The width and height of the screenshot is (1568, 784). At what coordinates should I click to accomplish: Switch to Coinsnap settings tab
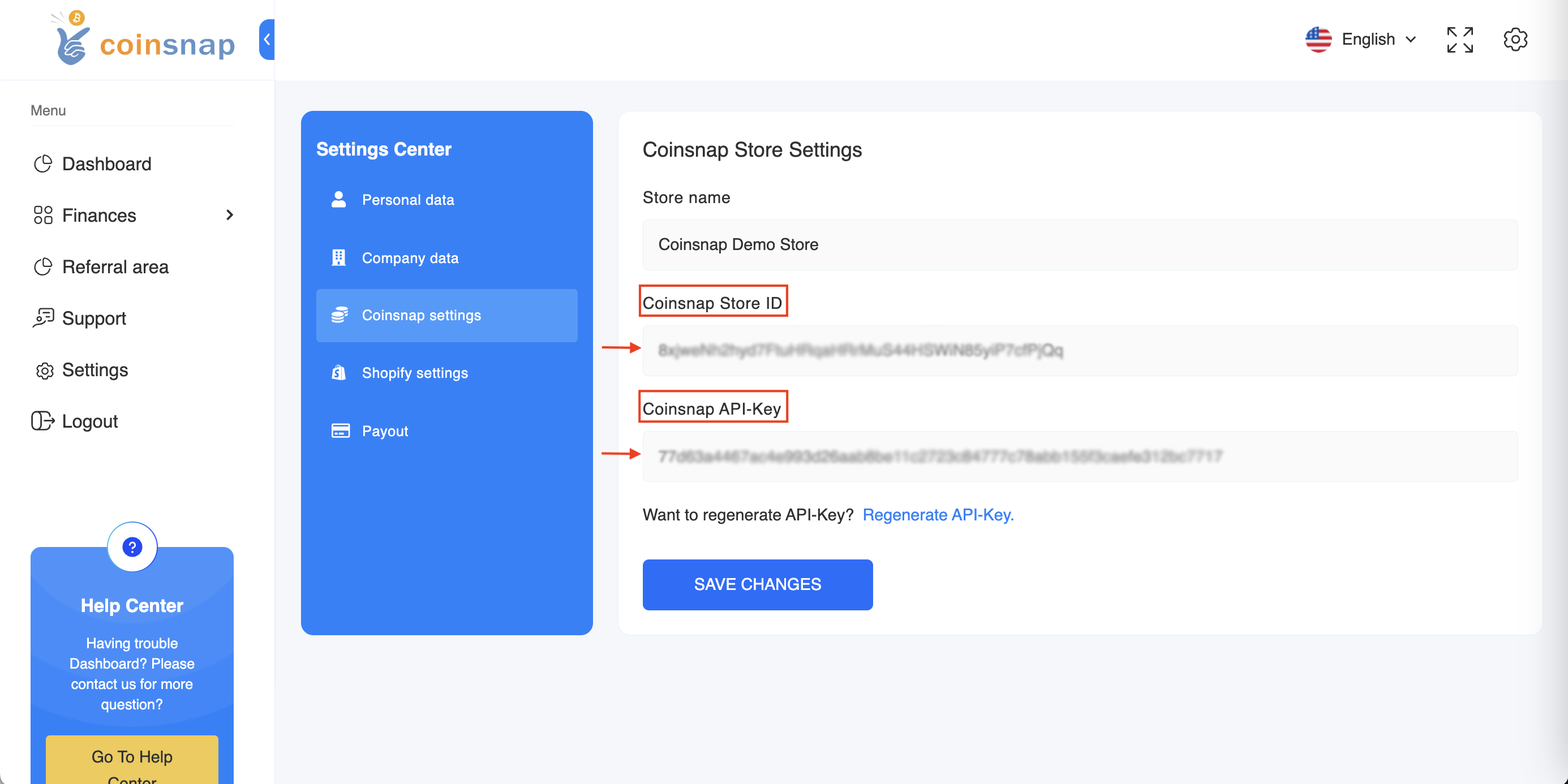(x=421, y=315)
